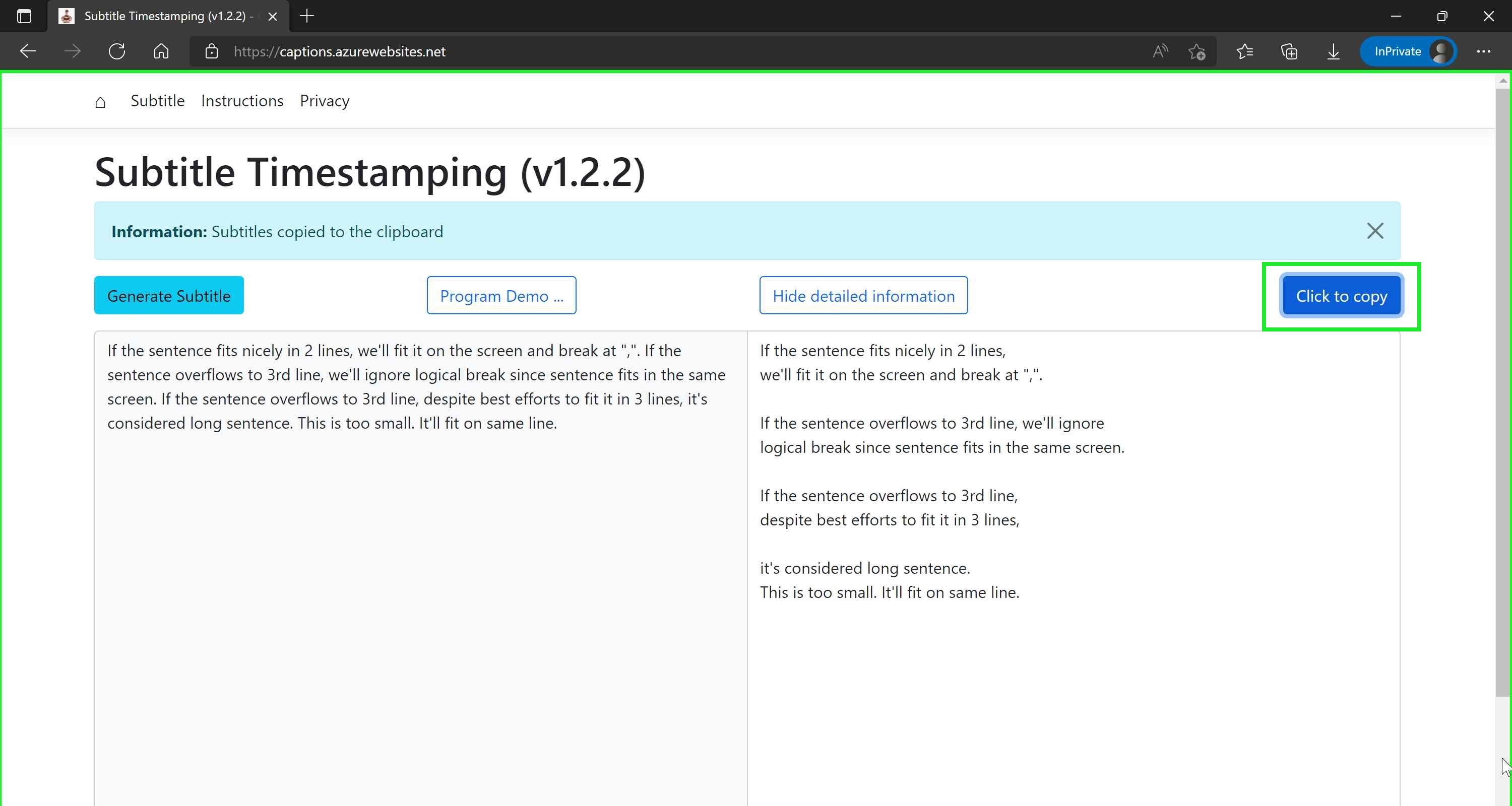Click the Generate Subtitle button
1512x806 pixels.
[169, 296]
